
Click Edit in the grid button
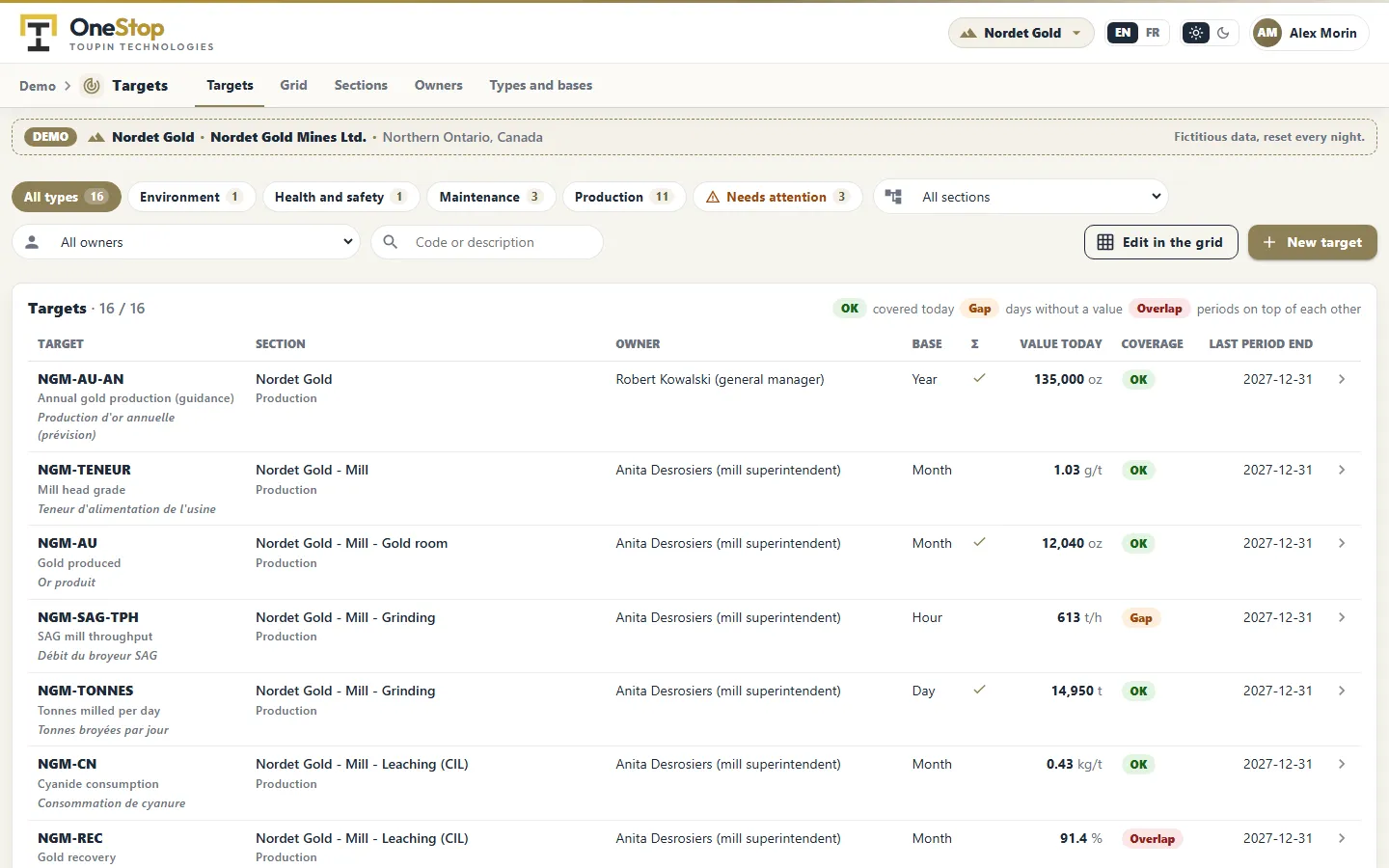[x=1161, y=242]
